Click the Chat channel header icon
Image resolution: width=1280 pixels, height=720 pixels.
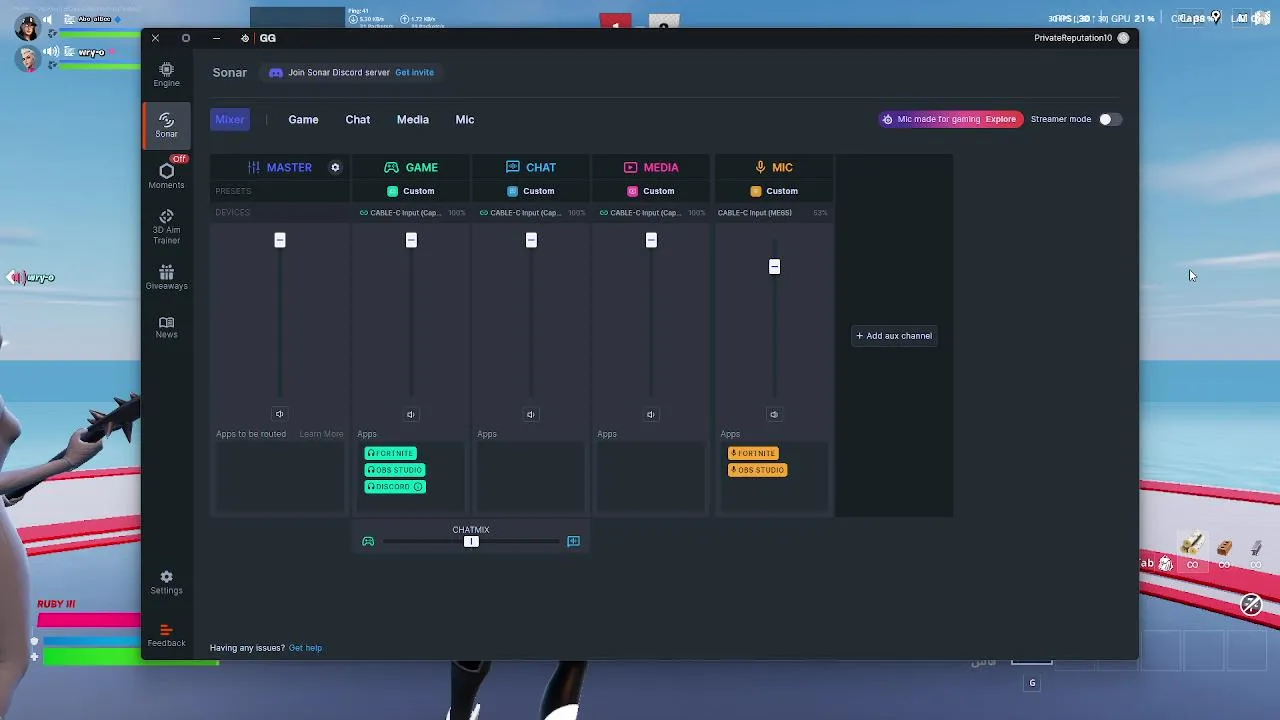(512, 167)
